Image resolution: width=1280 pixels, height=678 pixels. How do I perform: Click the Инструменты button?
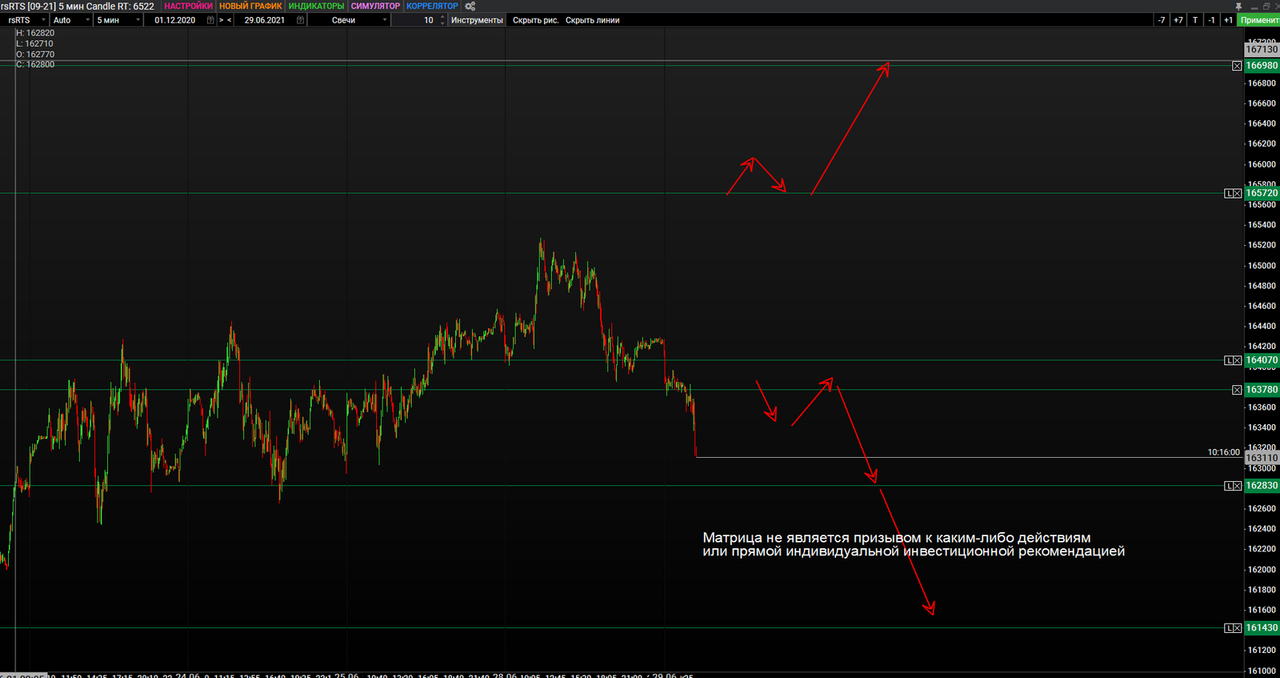477,20
